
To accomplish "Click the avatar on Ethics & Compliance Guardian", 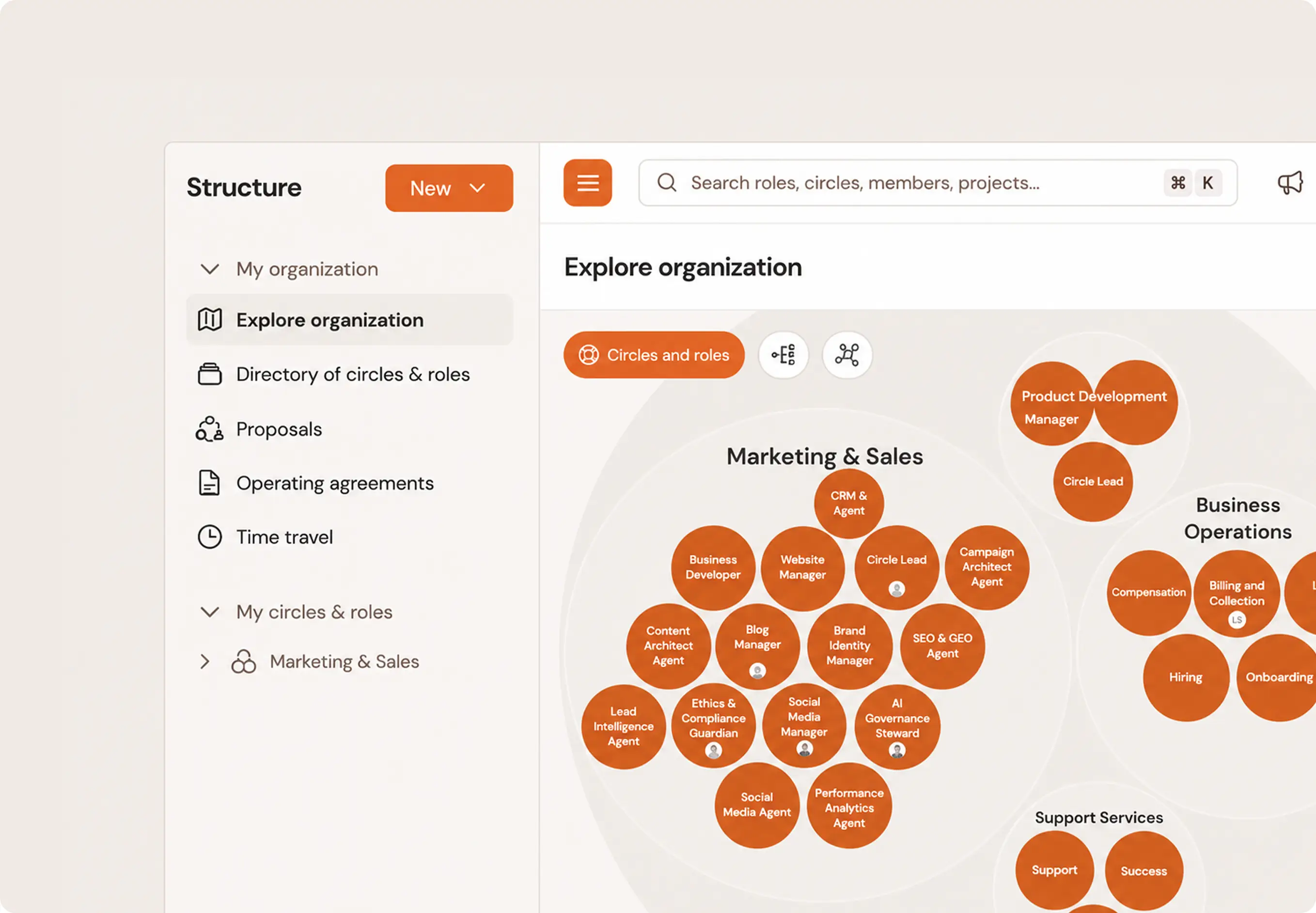I will point(713,750).
